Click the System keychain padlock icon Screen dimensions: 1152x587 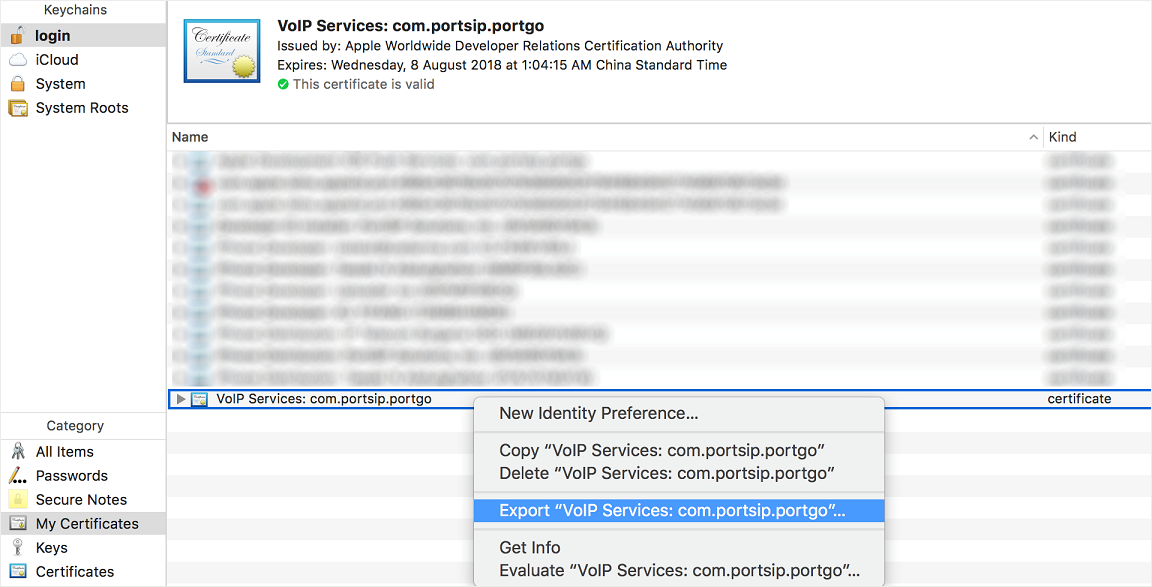click(18, 84)
